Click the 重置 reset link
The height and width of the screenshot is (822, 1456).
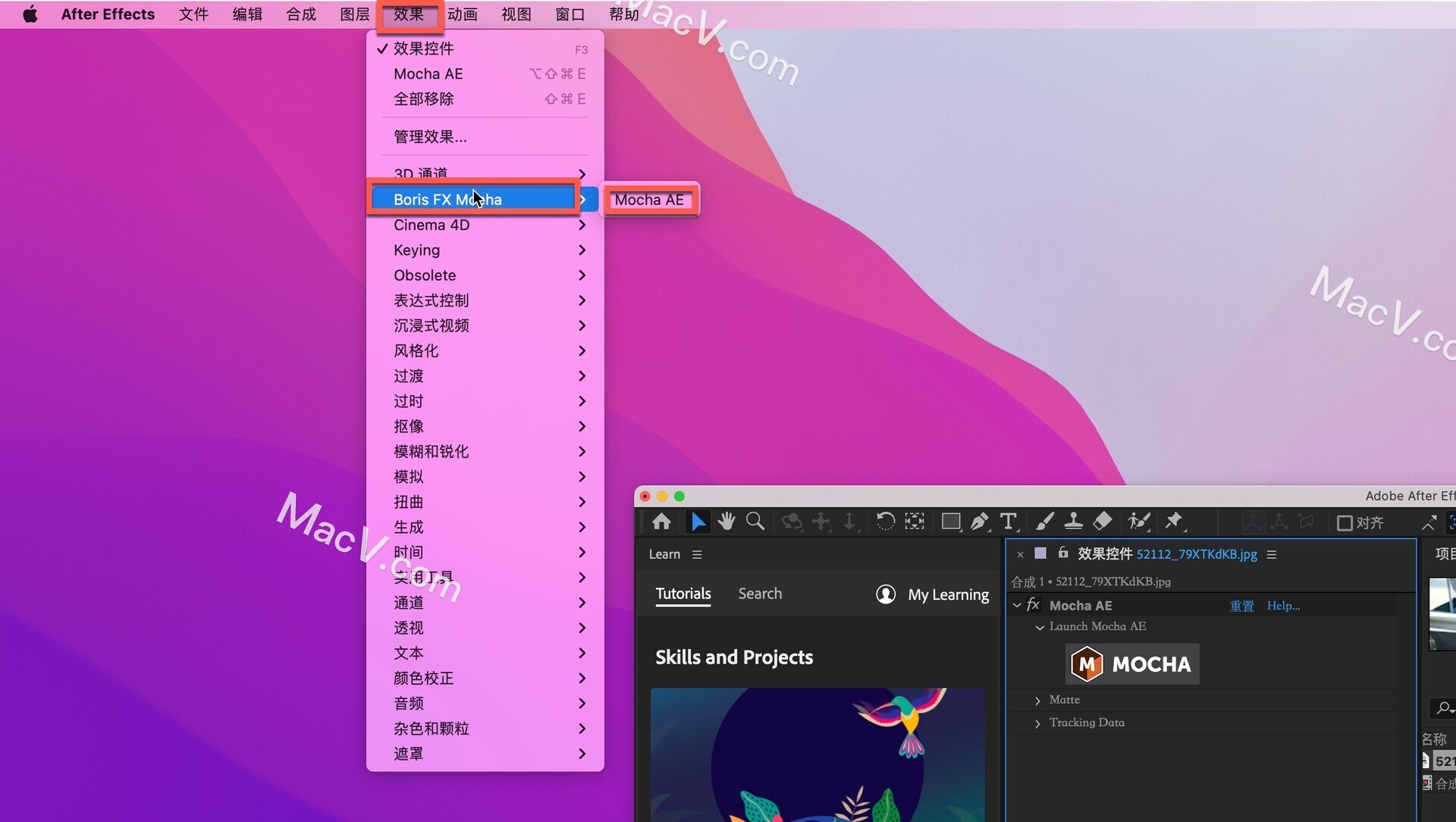(1241, 606)
